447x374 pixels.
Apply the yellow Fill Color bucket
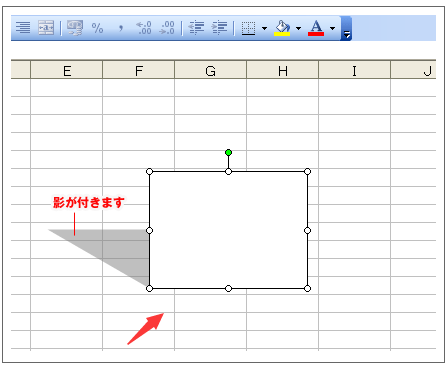pos(282,28)
